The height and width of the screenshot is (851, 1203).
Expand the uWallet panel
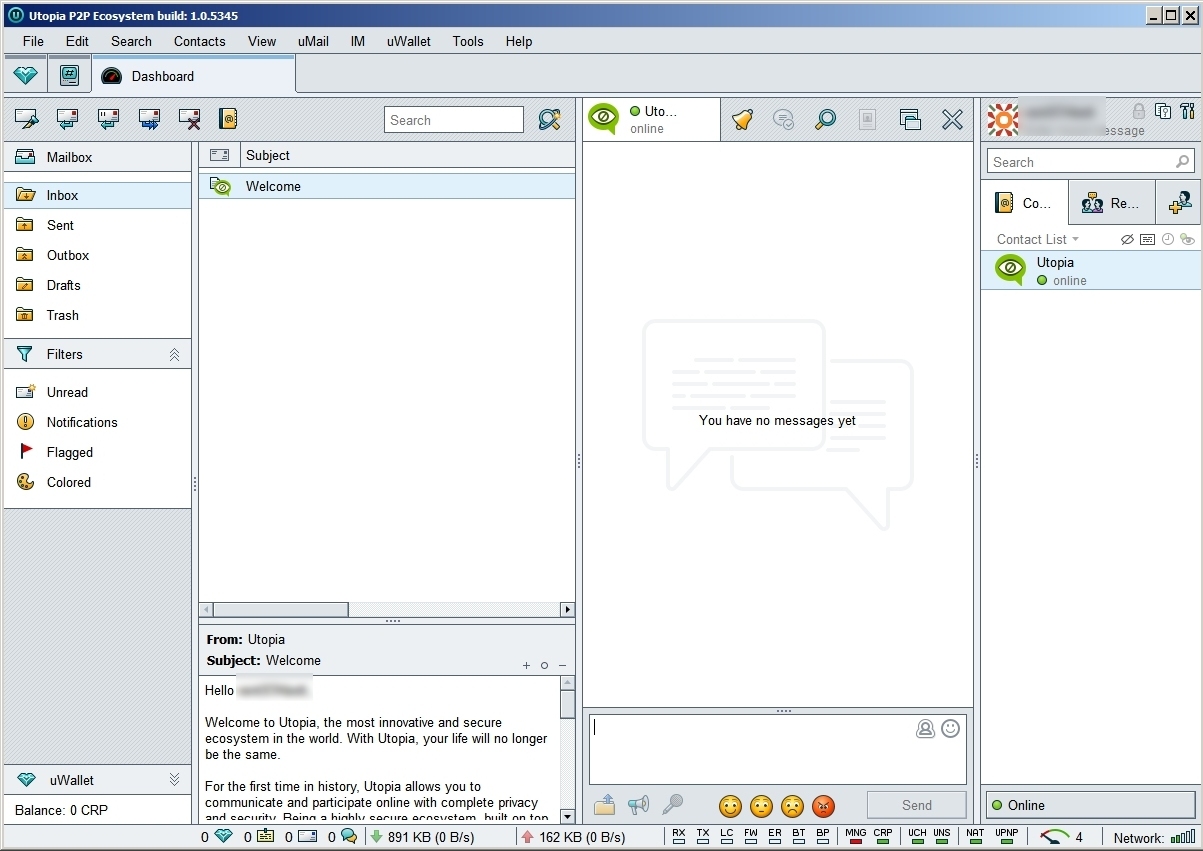(174, 780)
